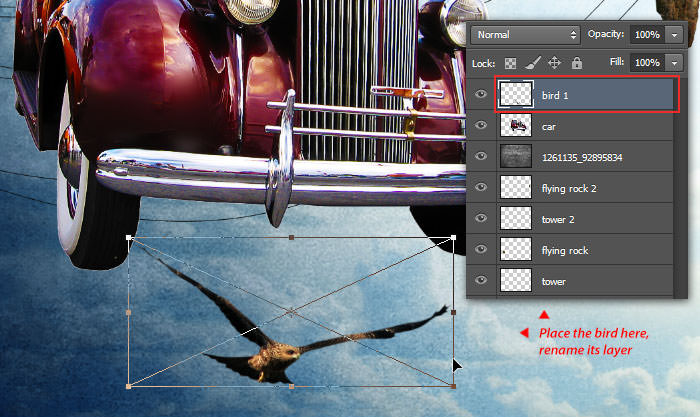Click the bottom-right transform handle

[x=454, y=387]
